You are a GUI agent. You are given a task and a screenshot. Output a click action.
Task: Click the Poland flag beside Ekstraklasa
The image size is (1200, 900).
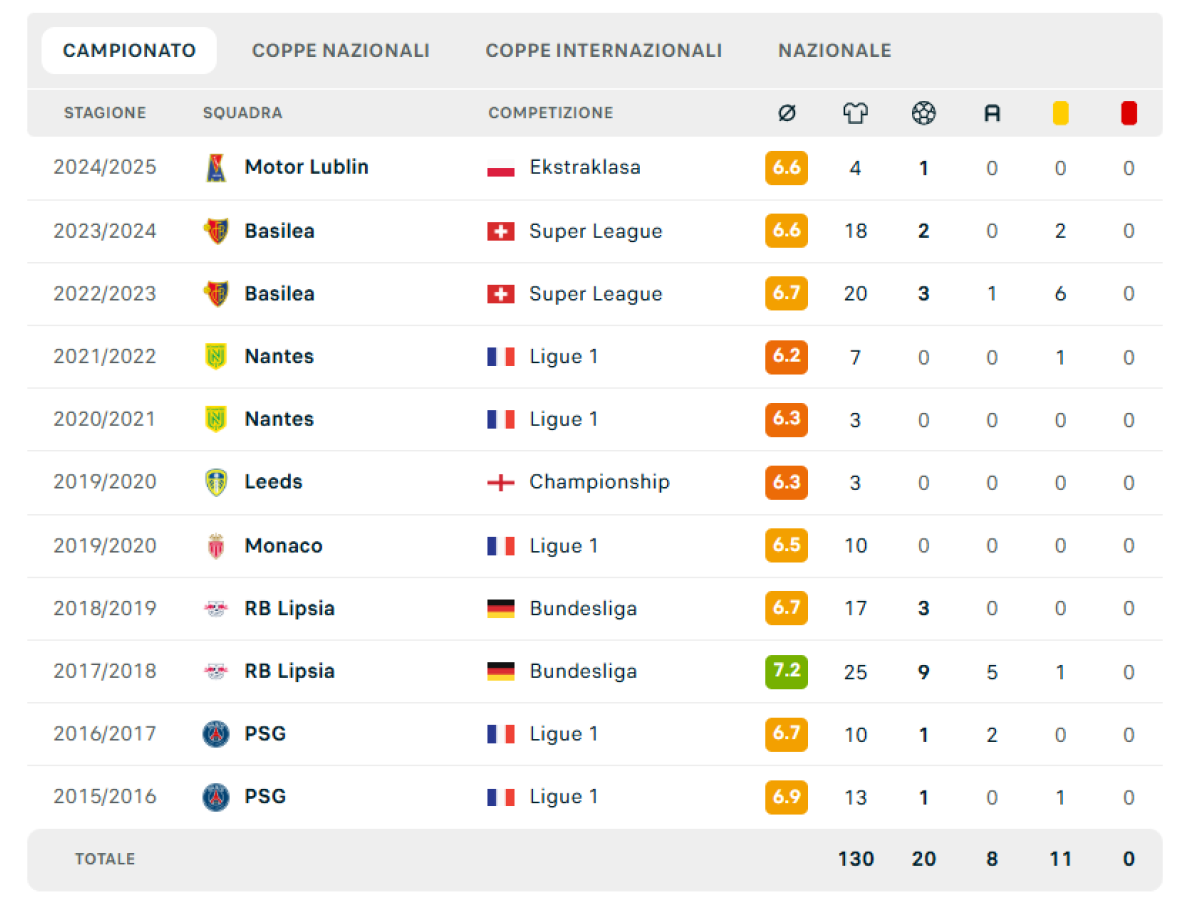501,168
